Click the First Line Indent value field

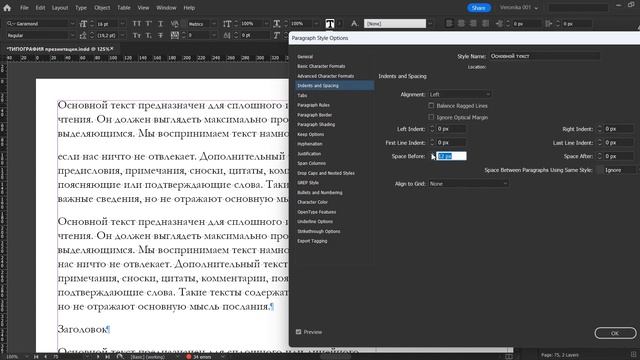(451, 142)
